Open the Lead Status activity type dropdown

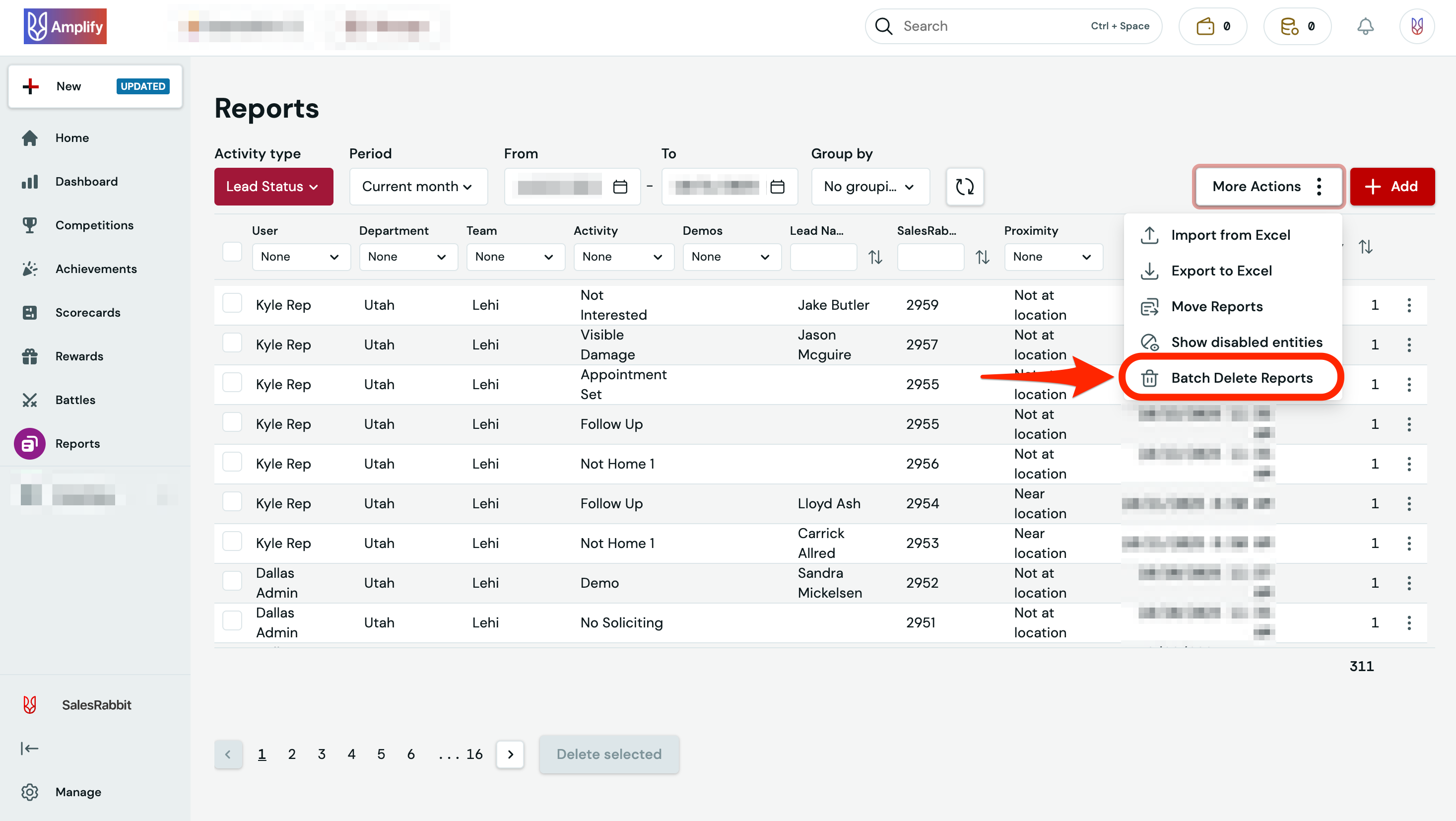tap(273, 187)
